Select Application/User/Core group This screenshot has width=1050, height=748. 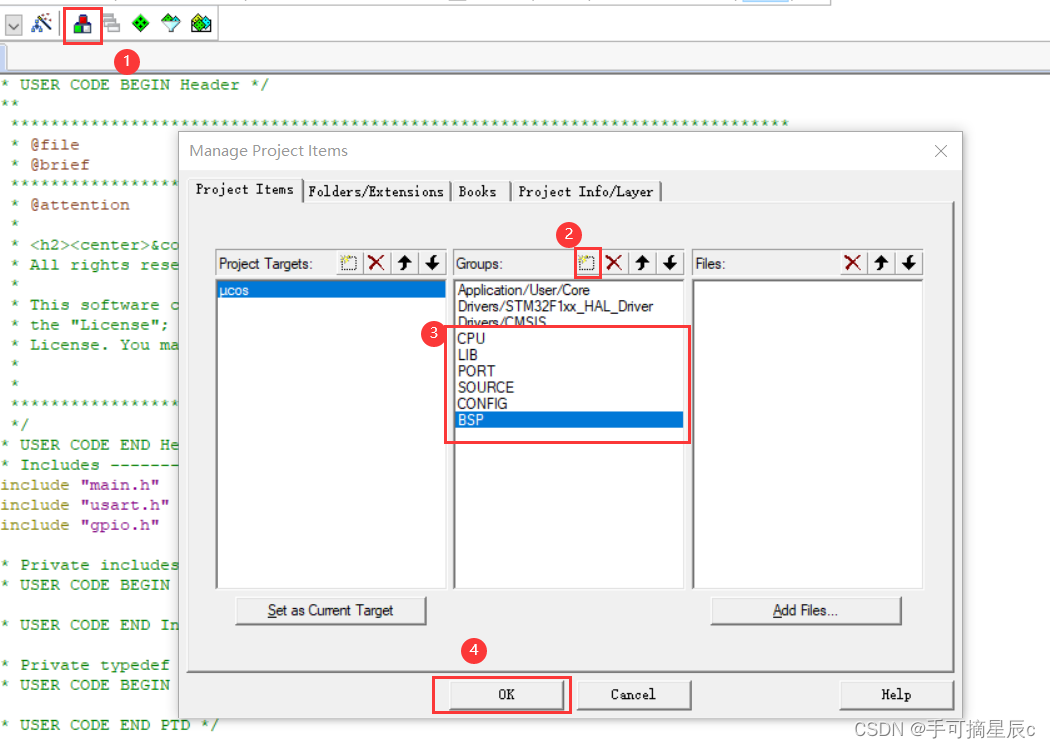tap(568, 290)
